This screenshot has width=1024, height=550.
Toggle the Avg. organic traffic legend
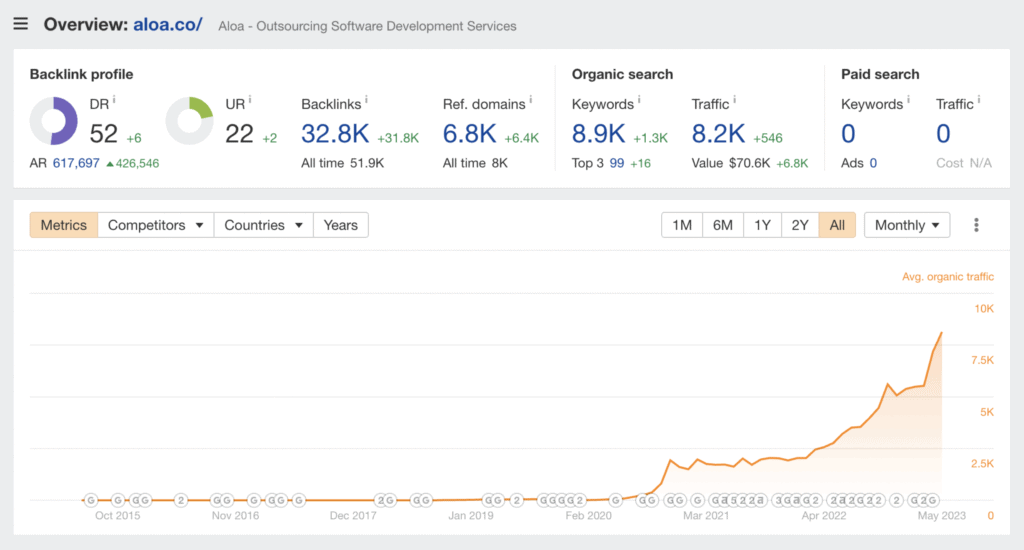pos(948,277)
